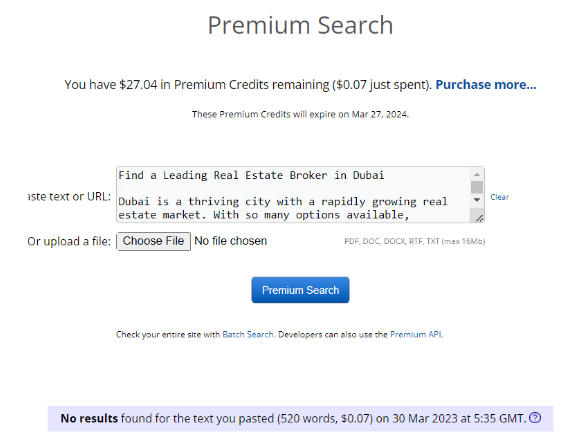
Task: Run the blue Premium Search button
Action: tap(300, 290)
